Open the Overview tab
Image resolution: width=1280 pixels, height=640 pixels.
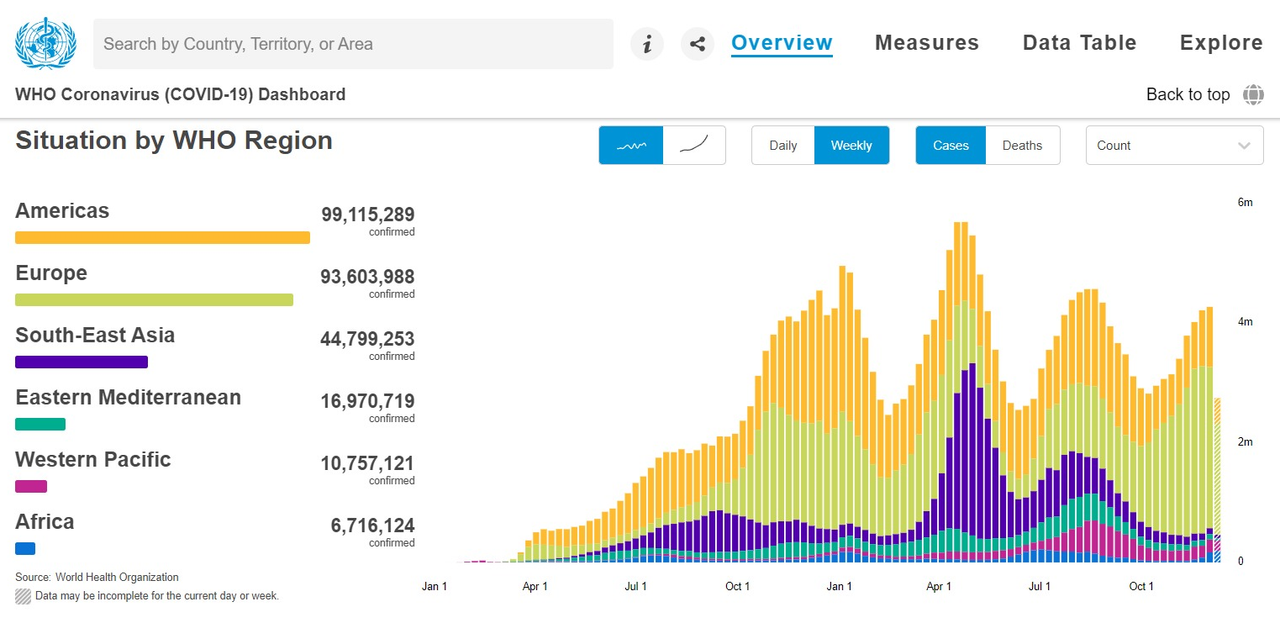782,43
